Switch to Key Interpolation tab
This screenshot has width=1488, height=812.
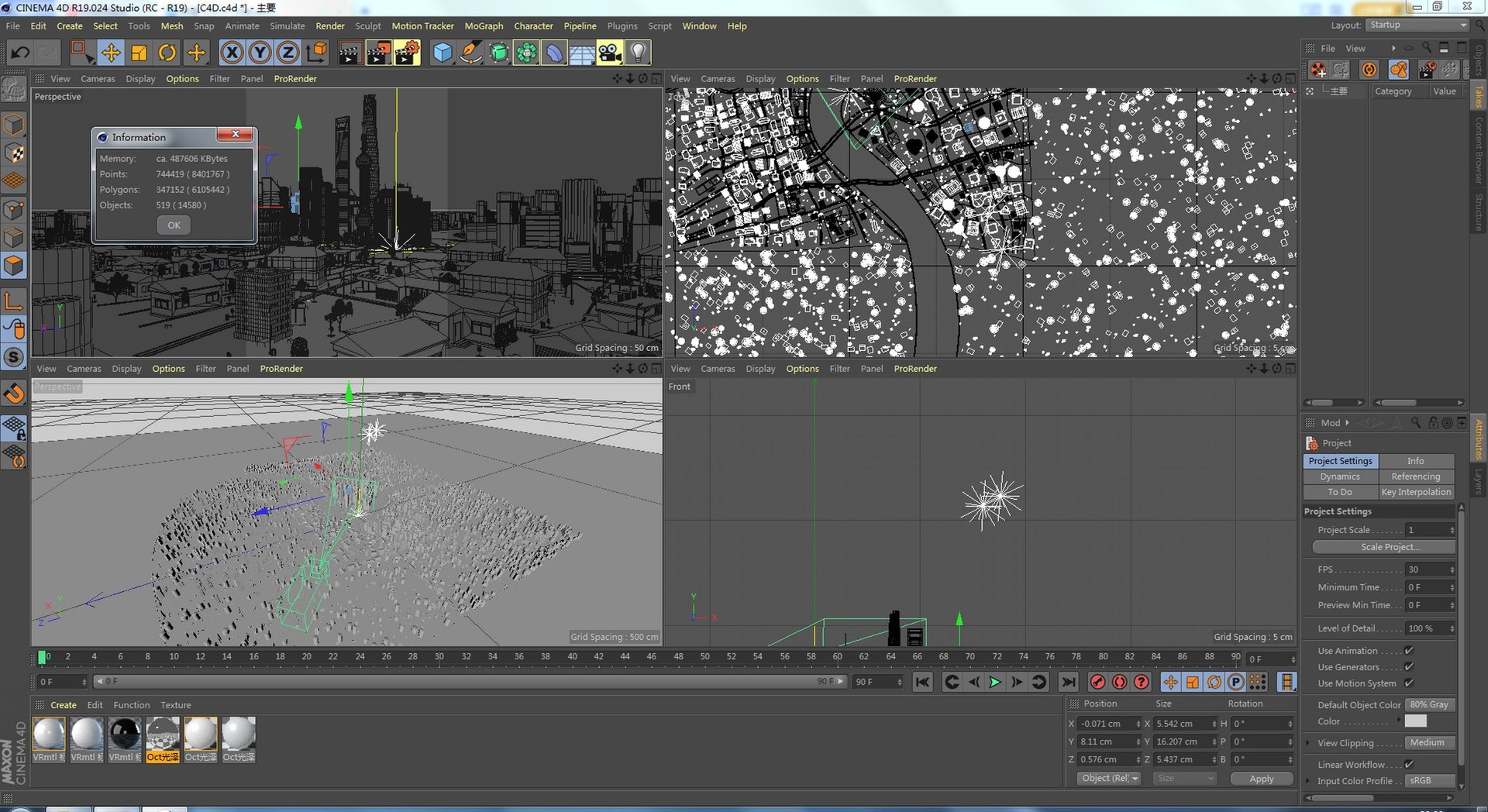coord(1416,492)
